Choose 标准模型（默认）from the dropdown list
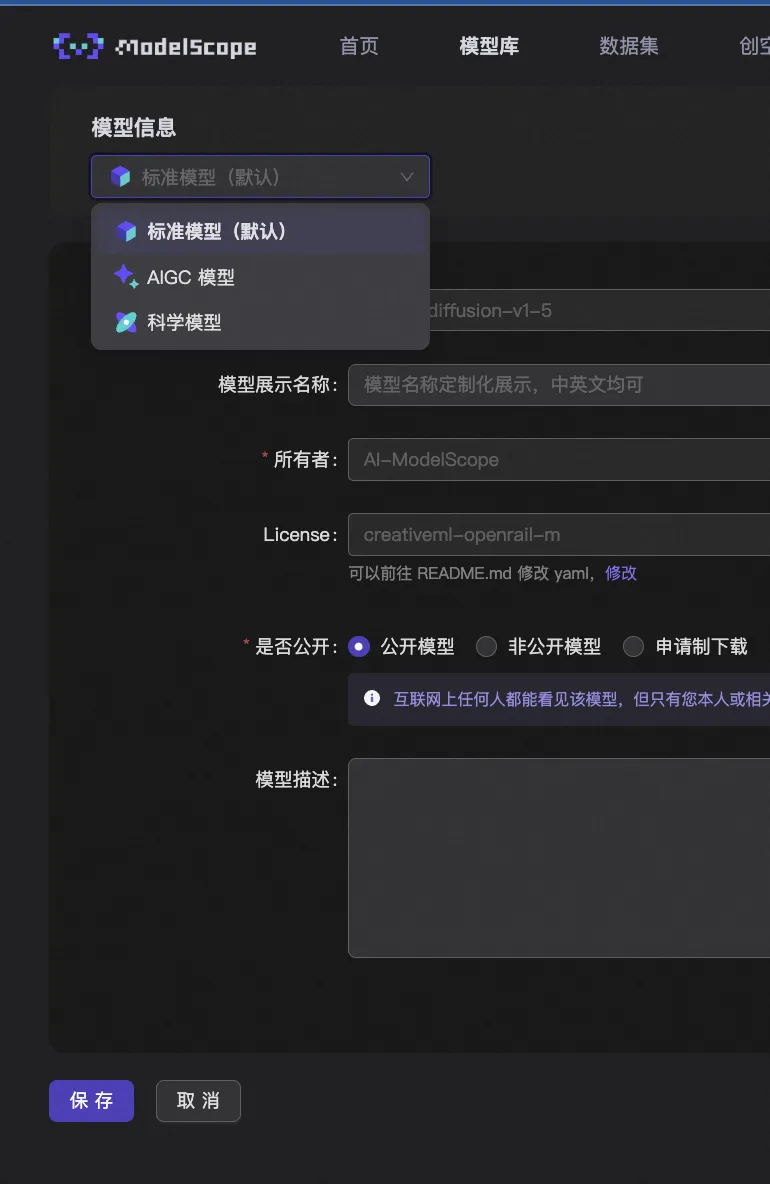Viewport: 770px width, 1184px height. 260,231
